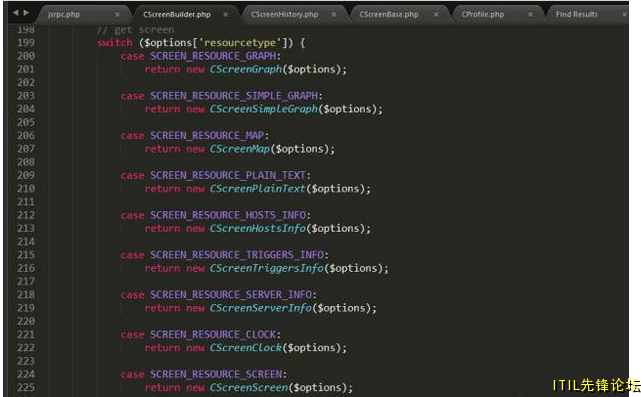Screen dimensions: 641x397
Task: Close the jsrpc.php tab
Action: point(117,15)
